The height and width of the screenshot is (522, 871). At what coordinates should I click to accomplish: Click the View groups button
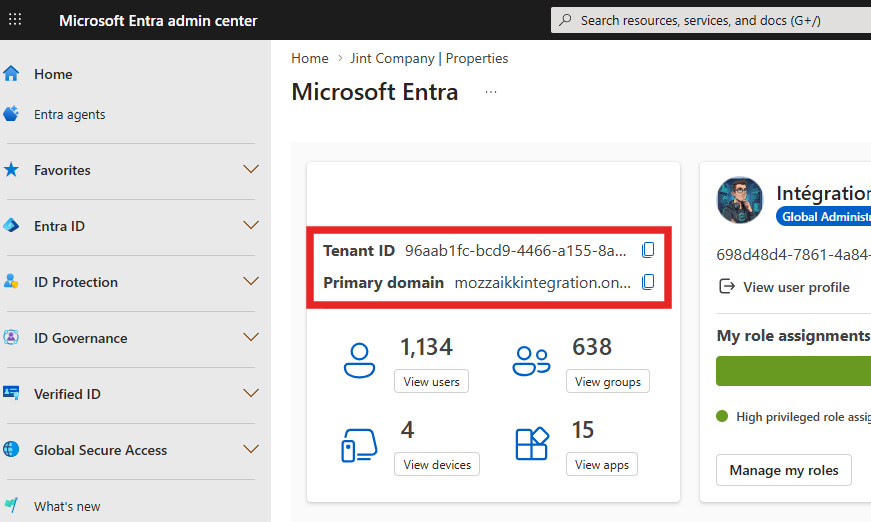pos(608,382)
